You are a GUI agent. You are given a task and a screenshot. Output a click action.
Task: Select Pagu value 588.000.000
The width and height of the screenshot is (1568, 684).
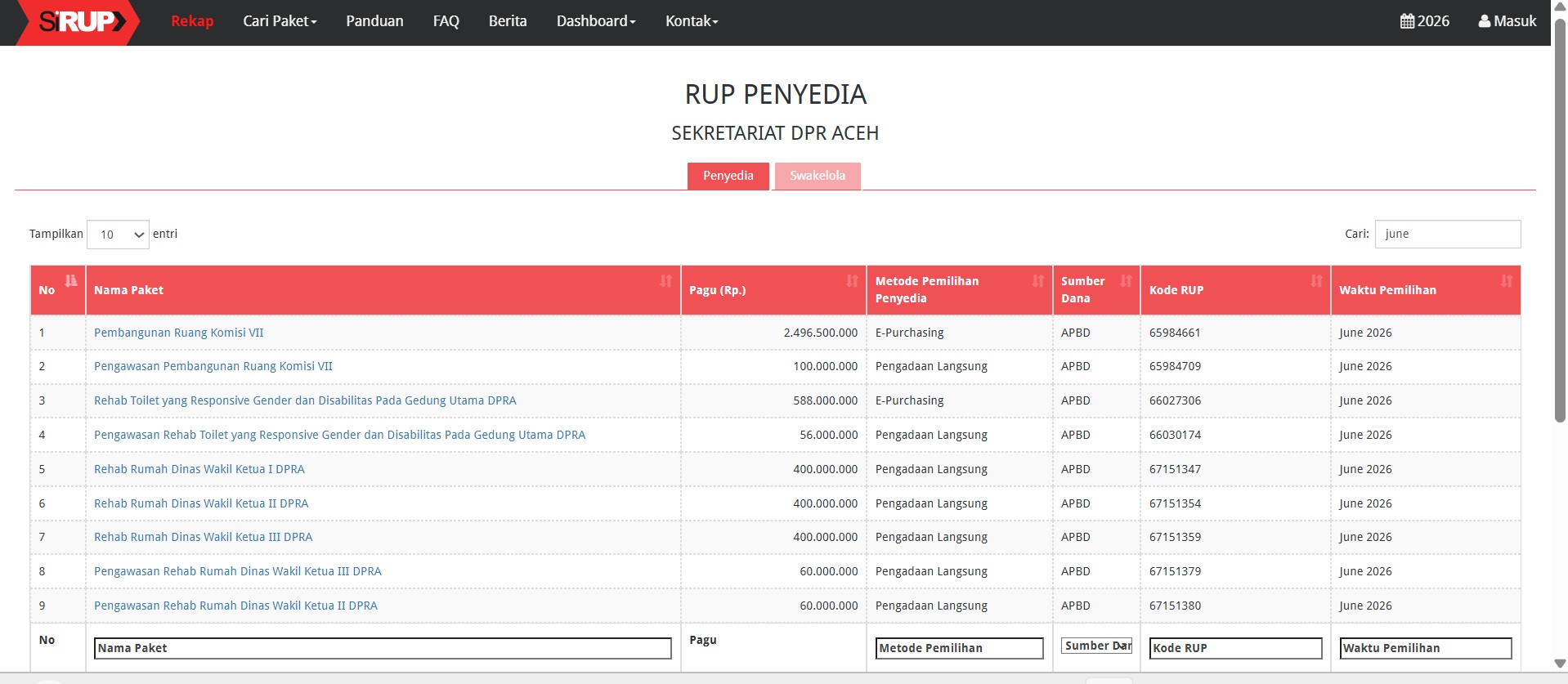[826, 400]
